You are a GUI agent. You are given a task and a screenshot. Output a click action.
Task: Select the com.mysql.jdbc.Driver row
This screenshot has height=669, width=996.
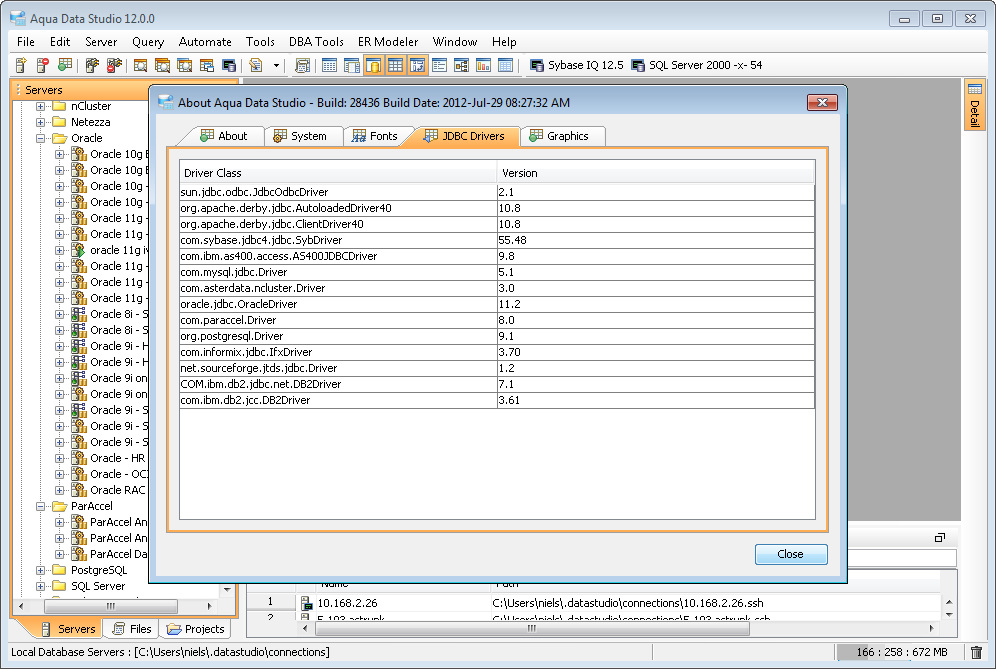click(497, 272)
